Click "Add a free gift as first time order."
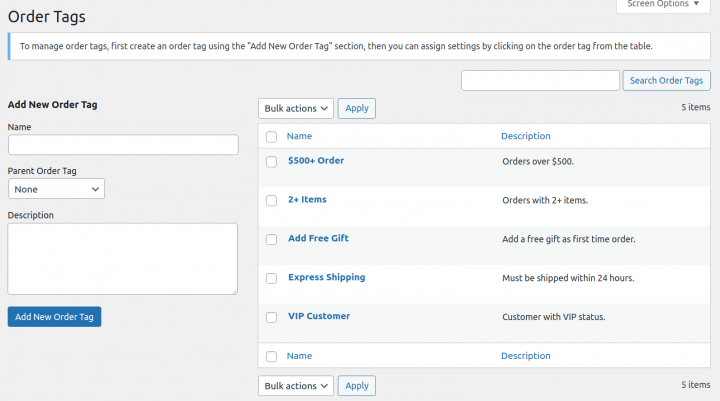Screen dimensions: 720x401 [x=568, y=239]
